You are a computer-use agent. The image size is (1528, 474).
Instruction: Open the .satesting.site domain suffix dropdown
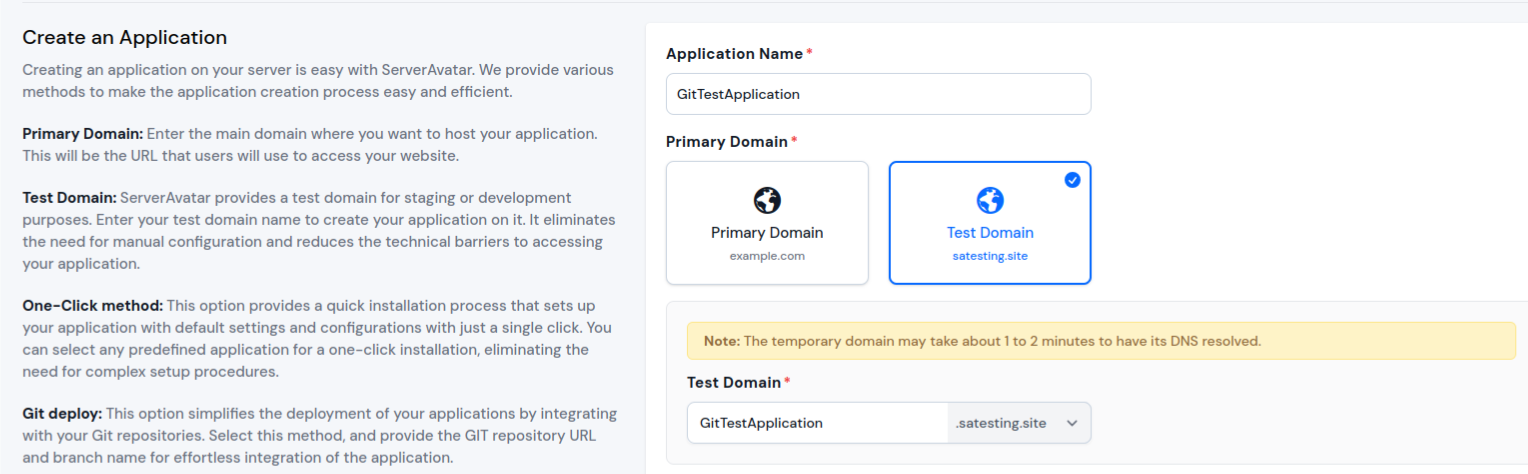click(1019, 423)
